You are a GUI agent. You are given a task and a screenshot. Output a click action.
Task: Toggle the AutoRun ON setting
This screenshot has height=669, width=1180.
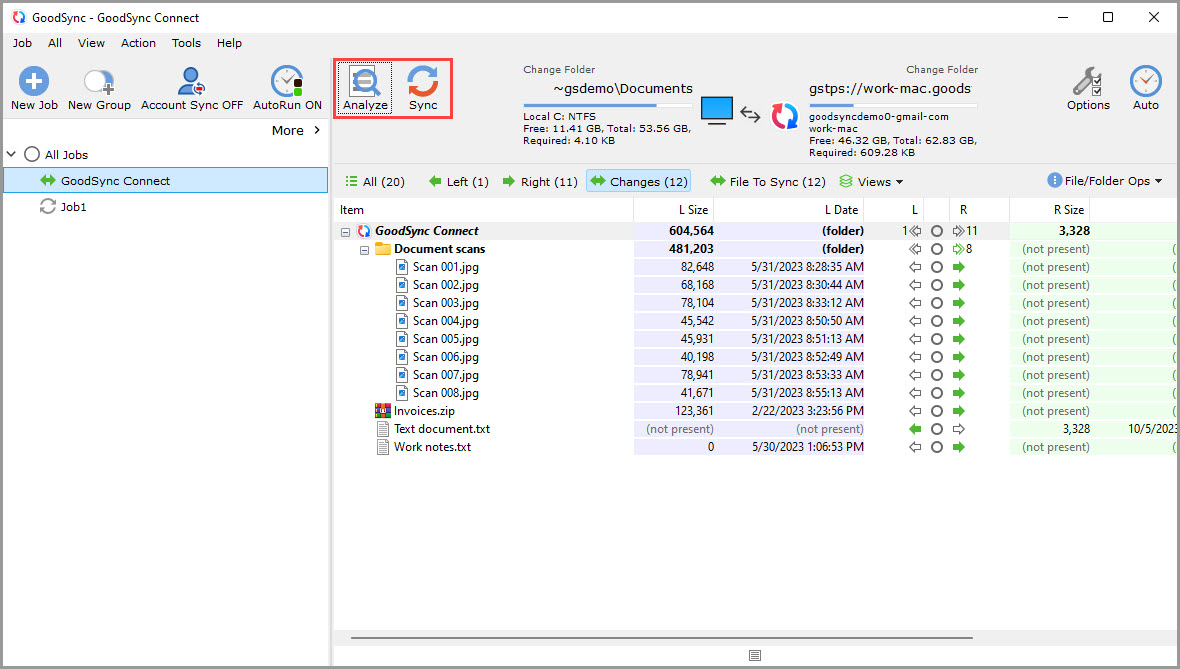pyautogui.click(x=287, y=86)
